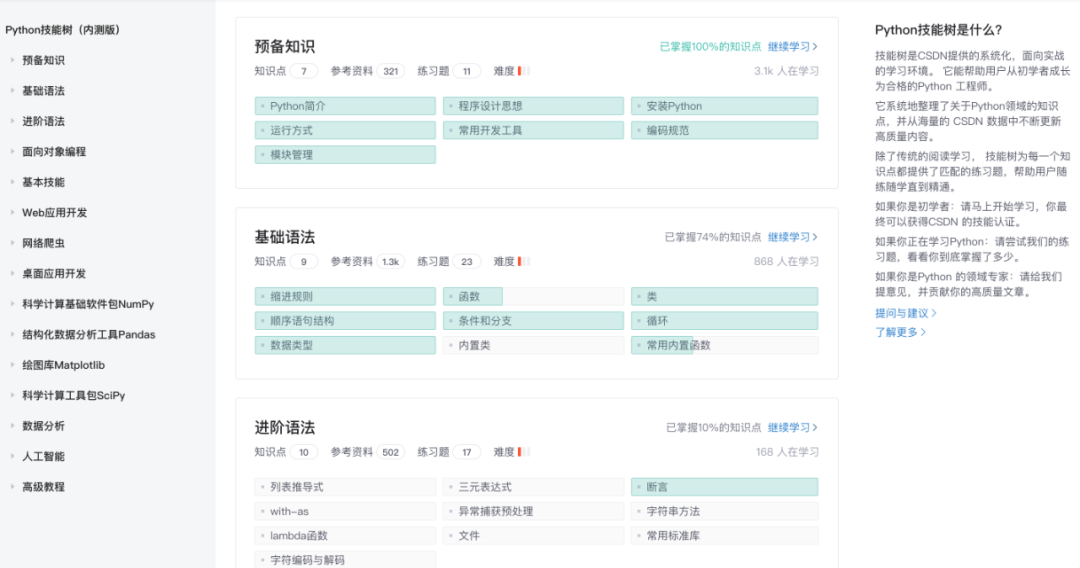Click 继续学习 link in 进阶语法 section
The width and height of the screenshot is (1080, 568).
793,428
